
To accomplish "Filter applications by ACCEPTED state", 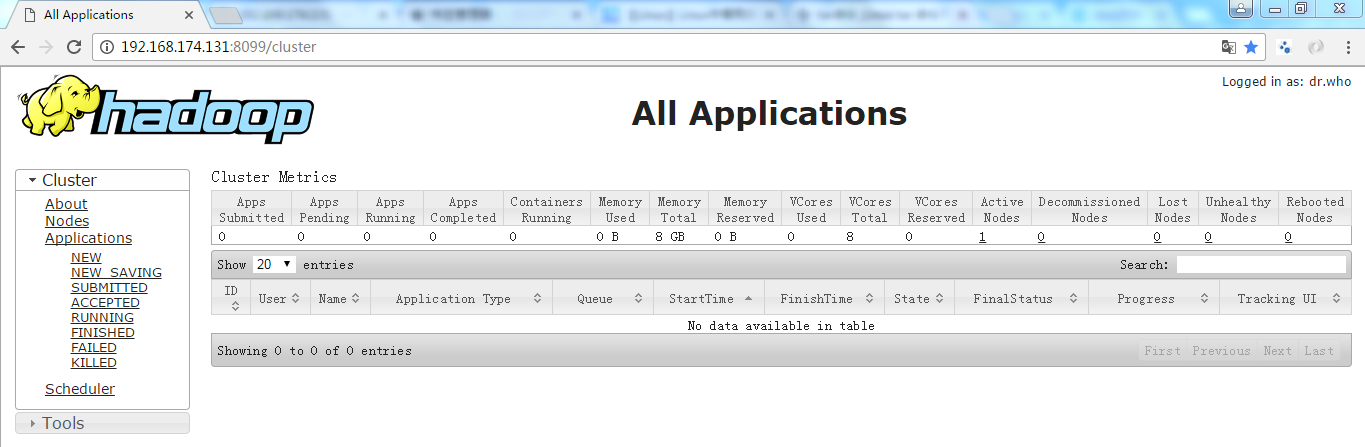I will tap(105, 302).
